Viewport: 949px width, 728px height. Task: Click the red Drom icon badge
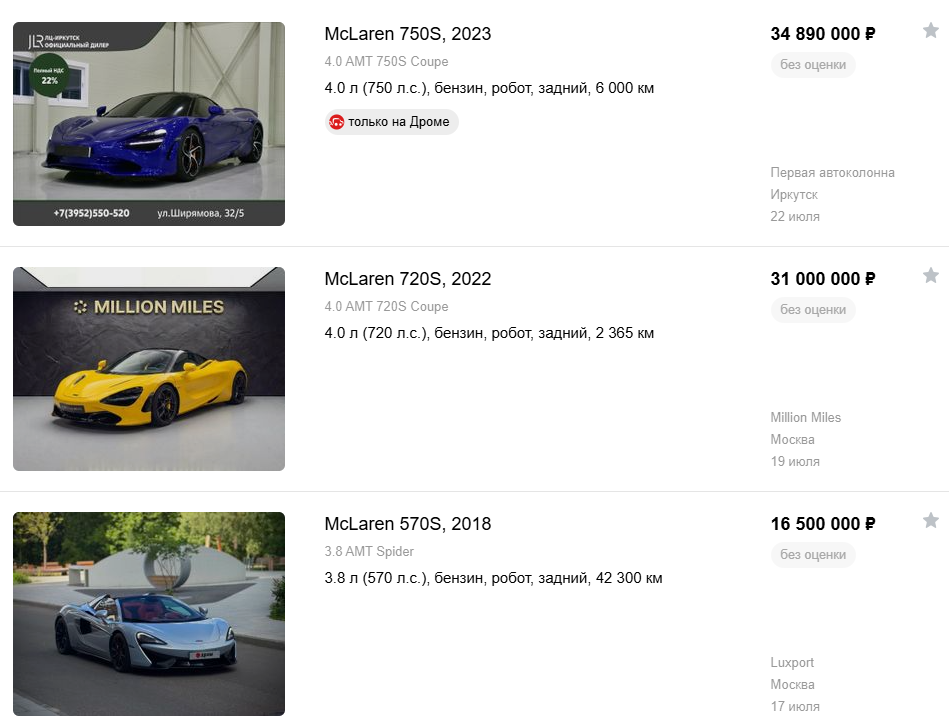coord(337,122)
